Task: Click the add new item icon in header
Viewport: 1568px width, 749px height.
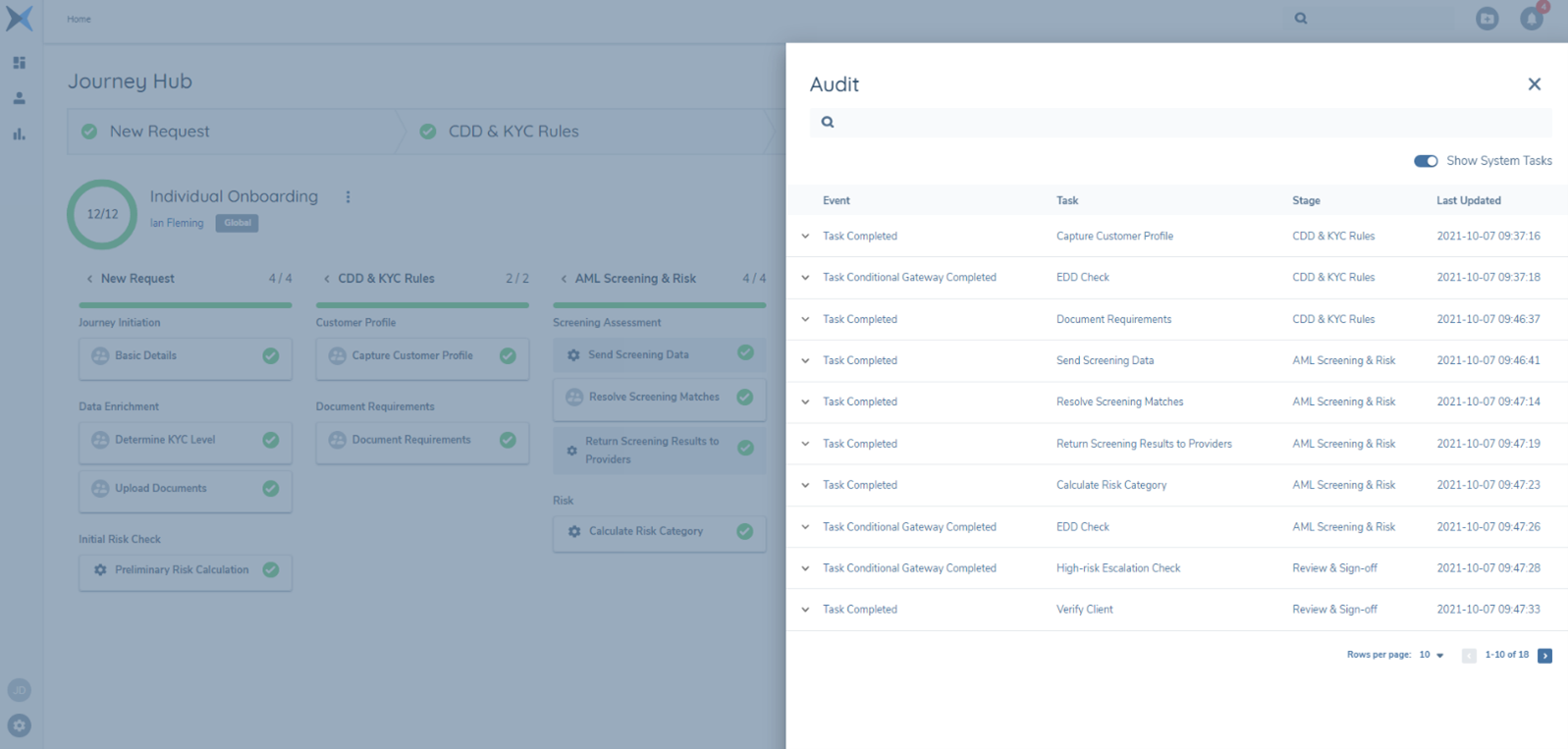Action: [1487, 19]
